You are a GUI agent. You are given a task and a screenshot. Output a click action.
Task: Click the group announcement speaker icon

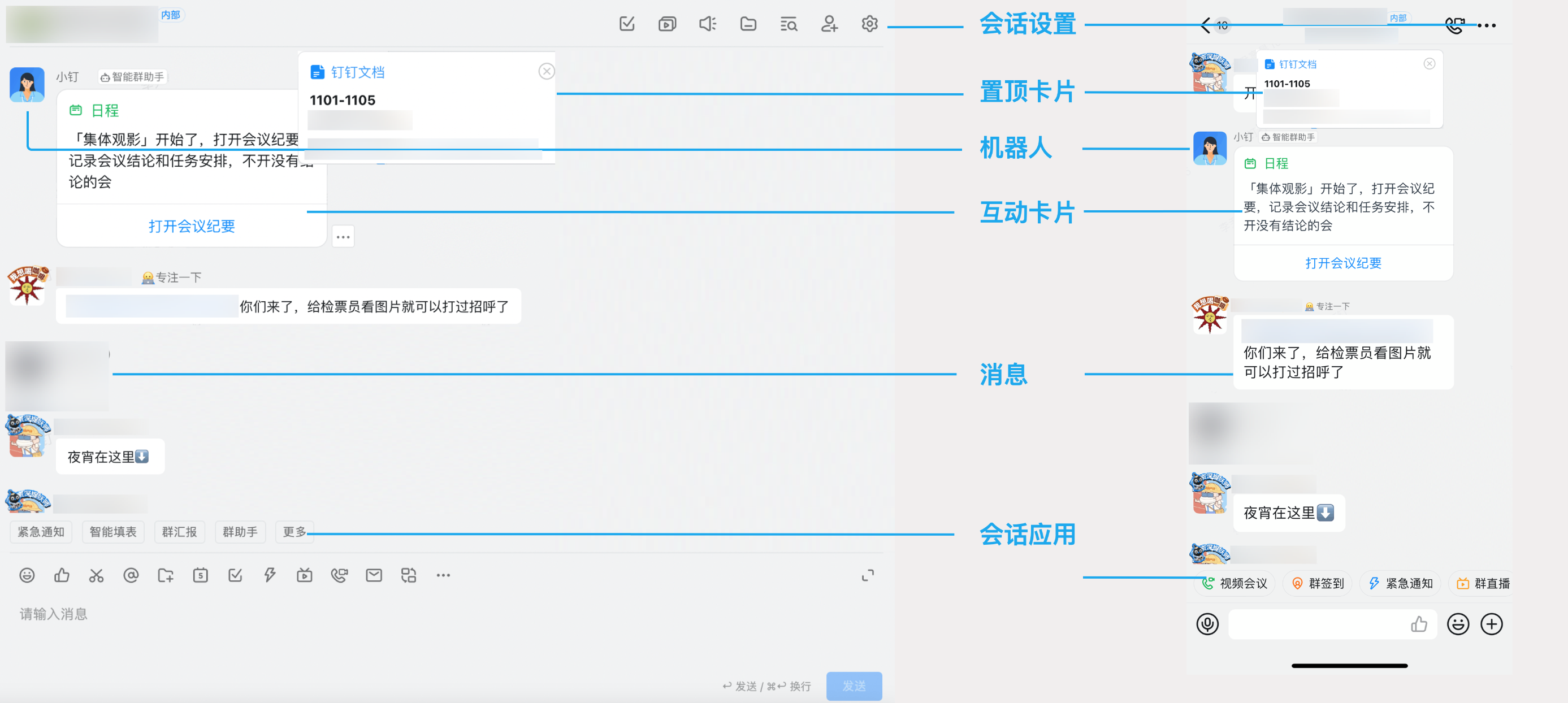point(707,24)
